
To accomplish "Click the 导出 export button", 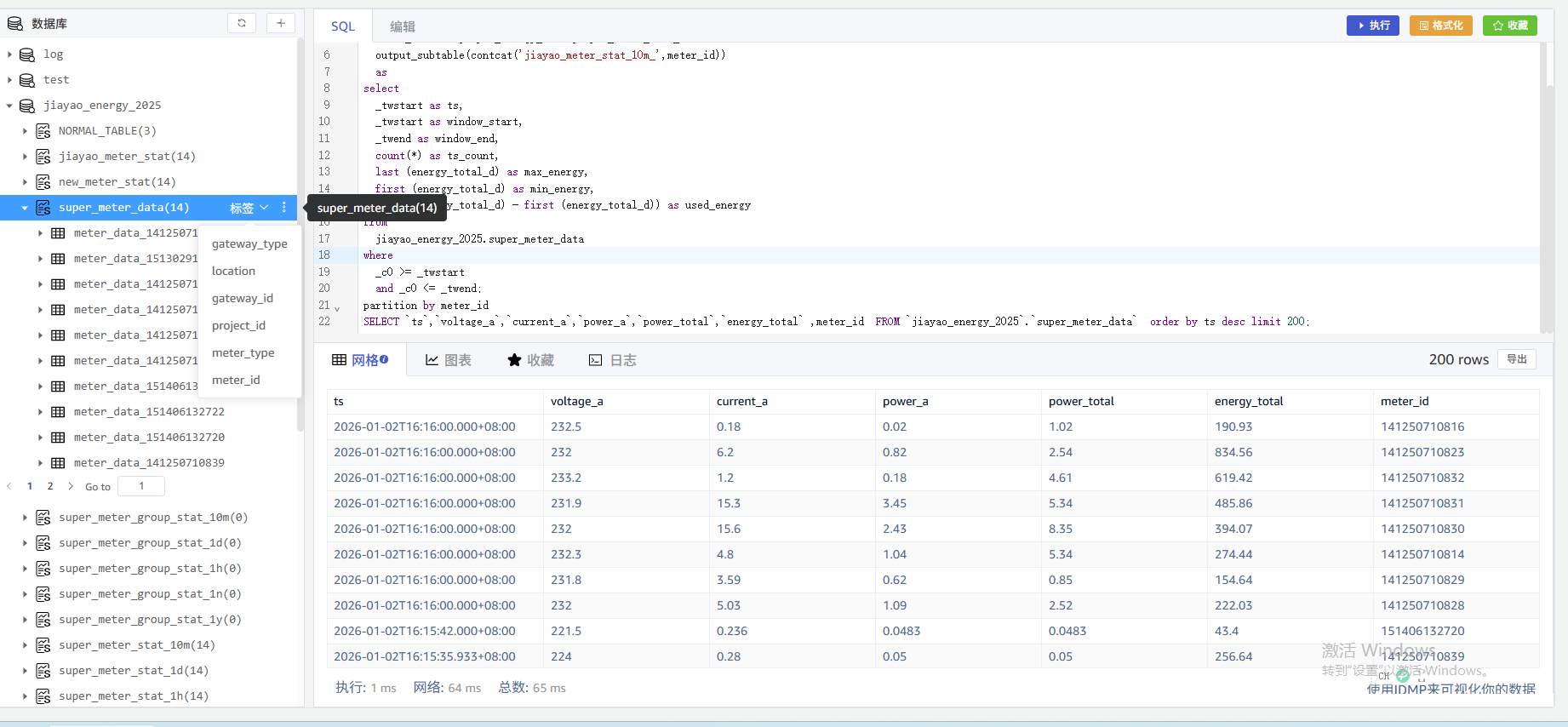I will pos(1516,359).
